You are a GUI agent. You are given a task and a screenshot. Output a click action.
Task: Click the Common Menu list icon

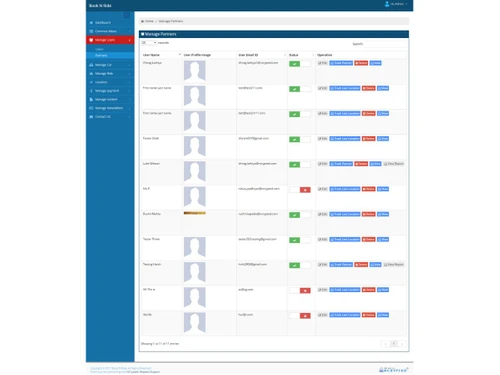pyautogui.click(x=91, y=31)
